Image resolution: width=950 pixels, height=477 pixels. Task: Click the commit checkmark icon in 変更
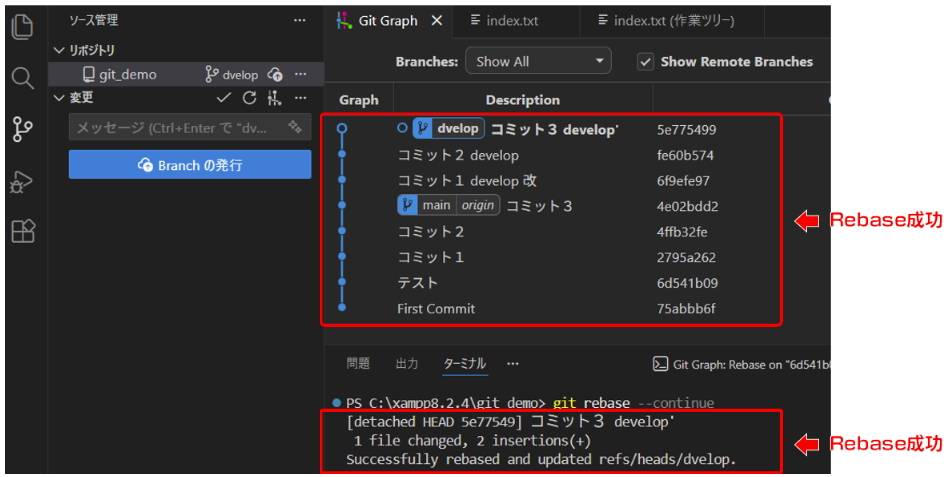[x=225, y=98]
